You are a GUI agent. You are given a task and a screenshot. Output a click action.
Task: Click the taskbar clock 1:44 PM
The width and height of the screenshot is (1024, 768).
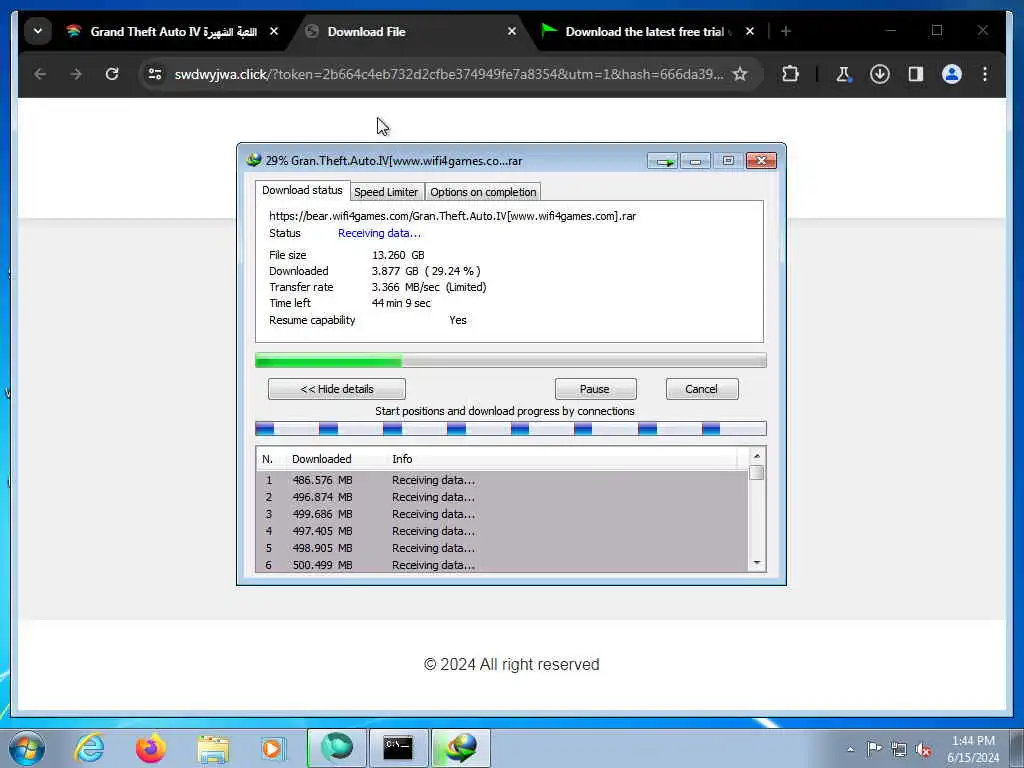pyautogui.click(x=973, y=749)
